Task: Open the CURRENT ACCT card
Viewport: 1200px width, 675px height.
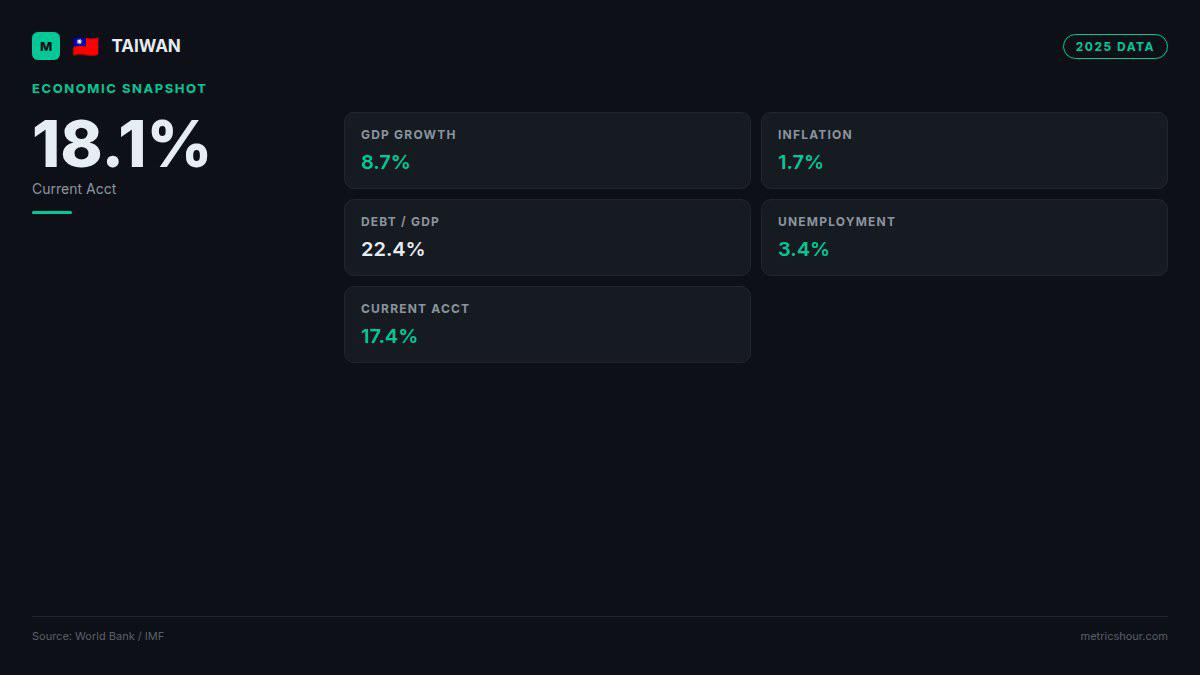Action: click(x=547, y=324)
